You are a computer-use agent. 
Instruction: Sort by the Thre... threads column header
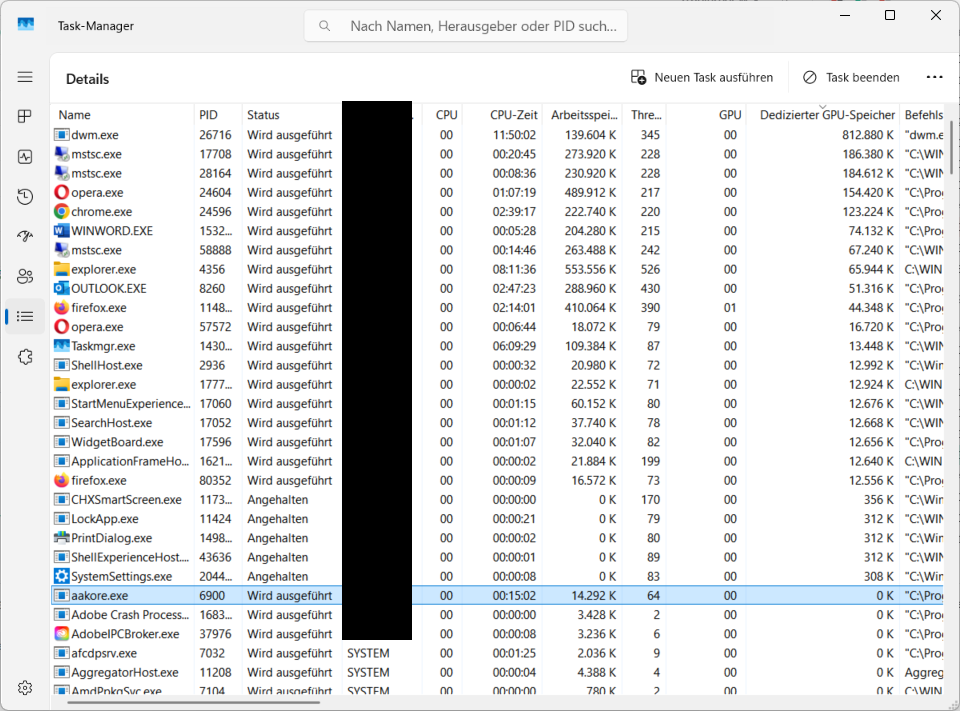[644, 115]
